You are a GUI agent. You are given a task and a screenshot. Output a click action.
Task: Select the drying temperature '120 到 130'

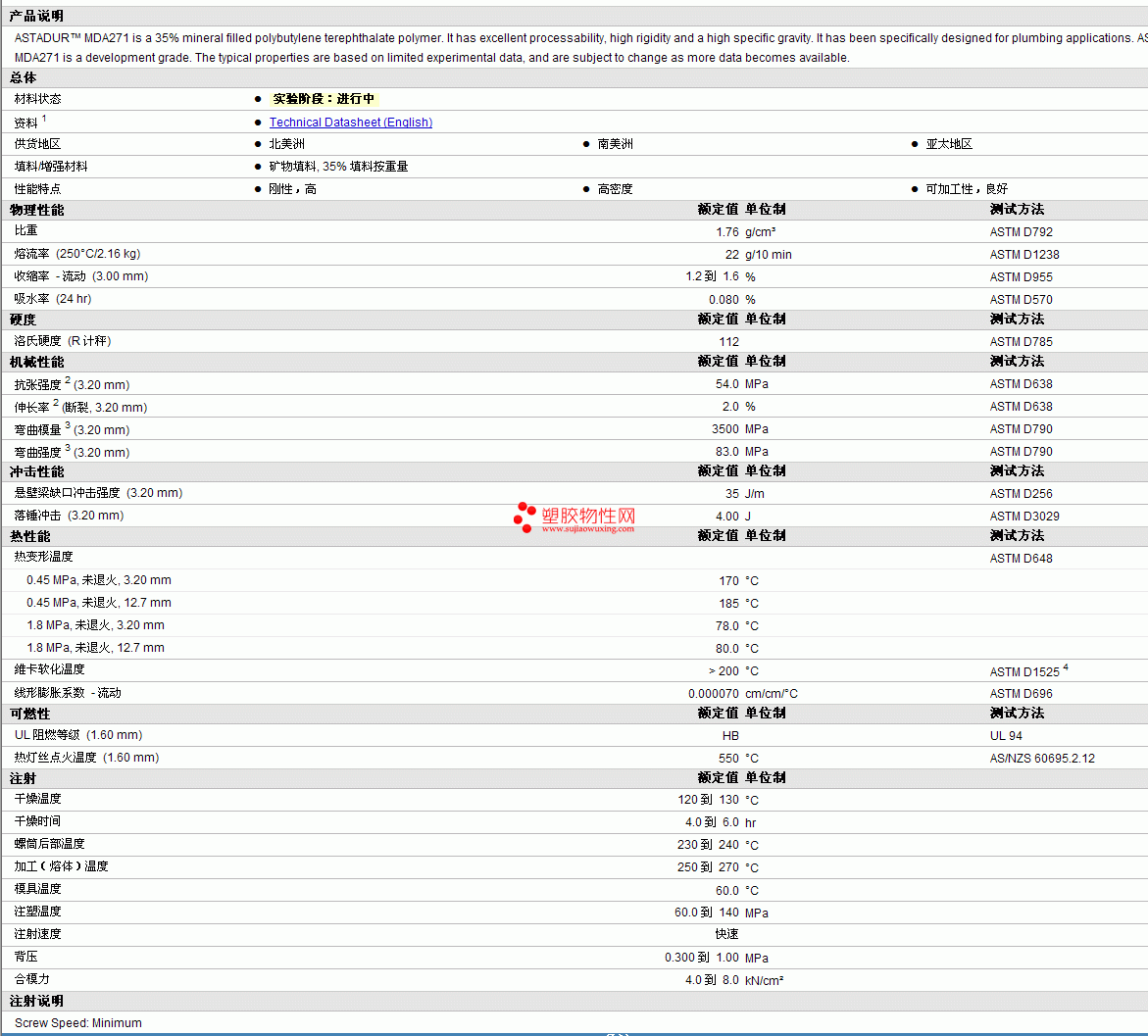tap(708, 800)
